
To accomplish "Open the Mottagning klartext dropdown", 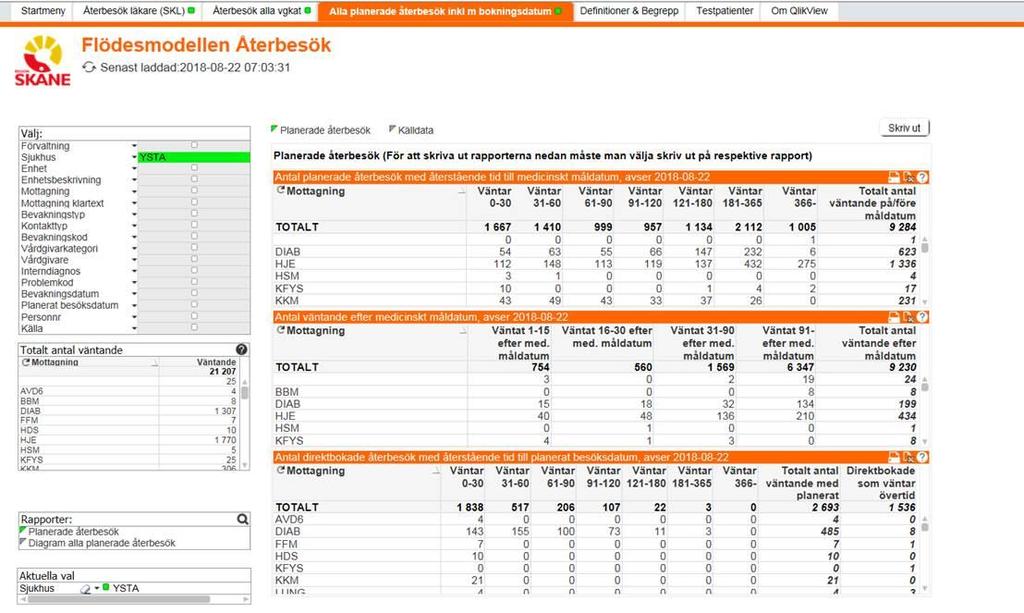I will 134,203.
